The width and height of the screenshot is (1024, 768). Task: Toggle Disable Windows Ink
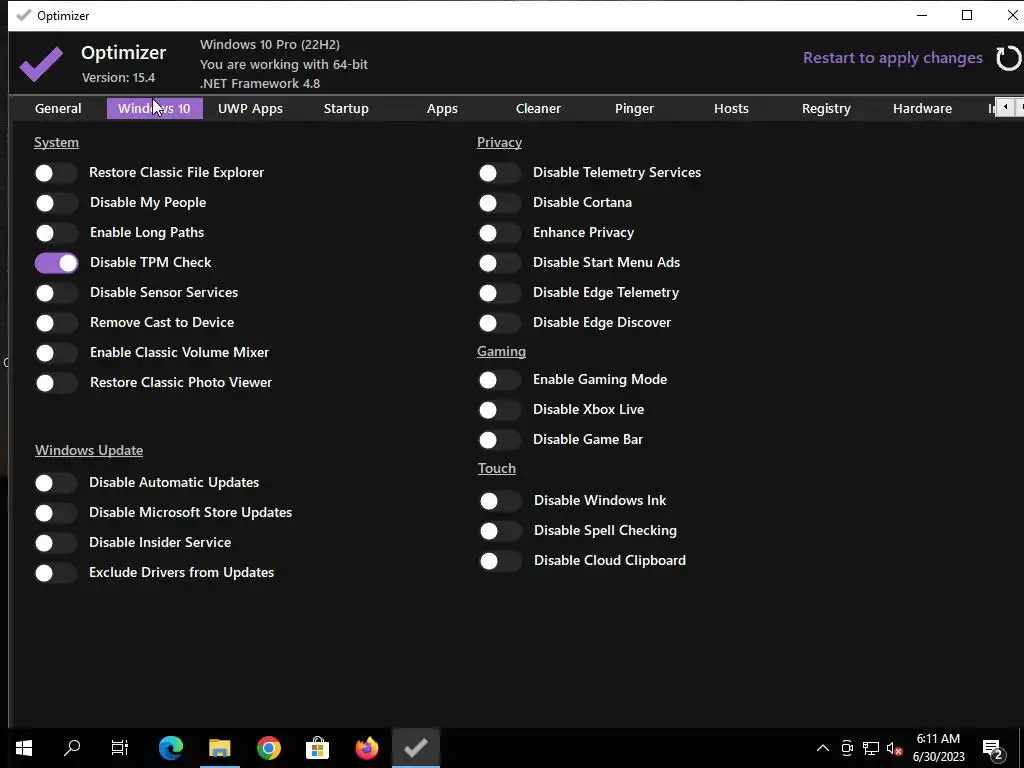pos(500,501)
